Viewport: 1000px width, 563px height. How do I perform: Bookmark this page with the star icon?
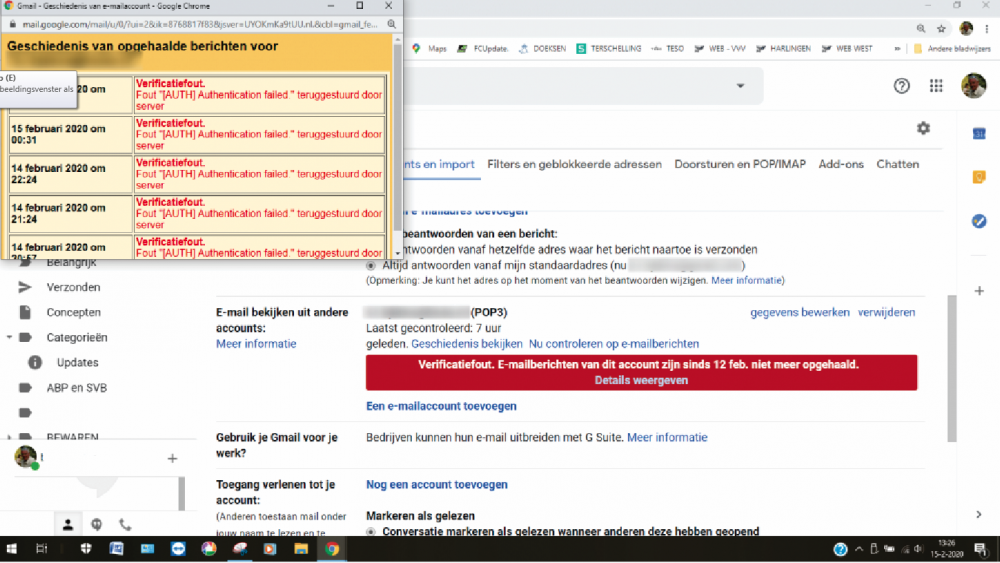coord(941,28)
